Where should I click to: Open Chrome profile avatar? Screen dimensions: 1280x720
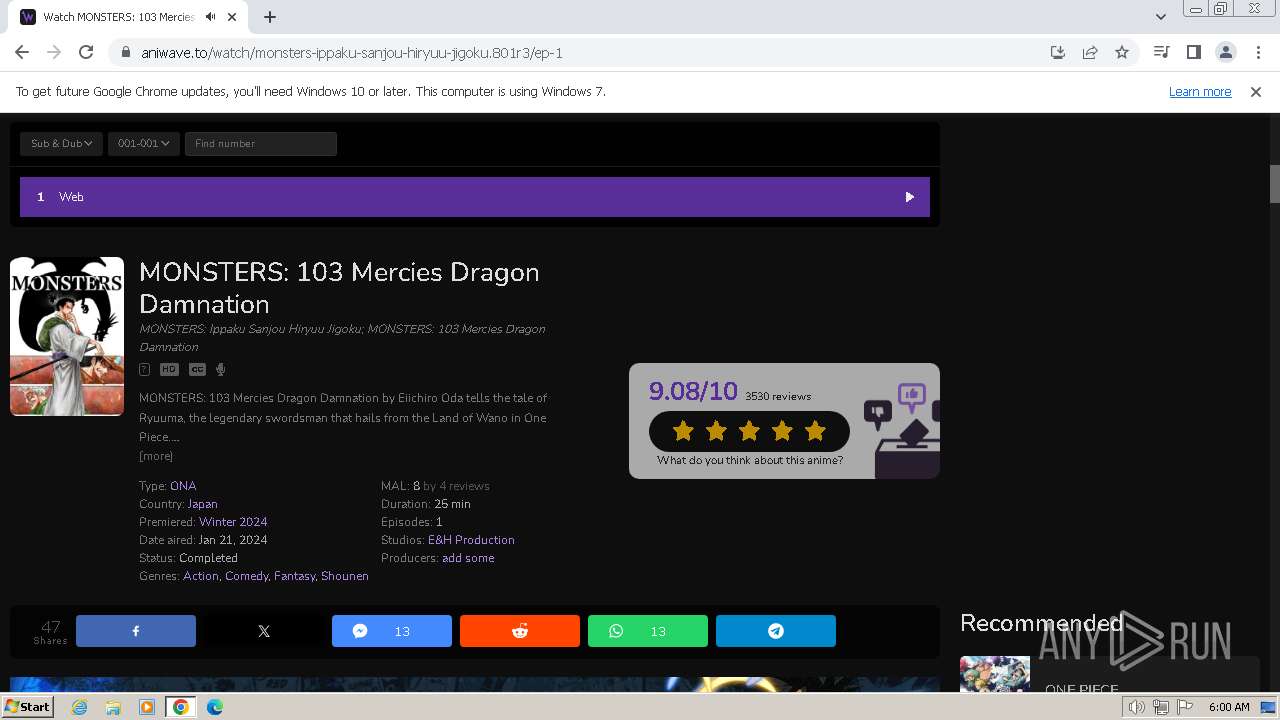click(x=1226, y=52)
